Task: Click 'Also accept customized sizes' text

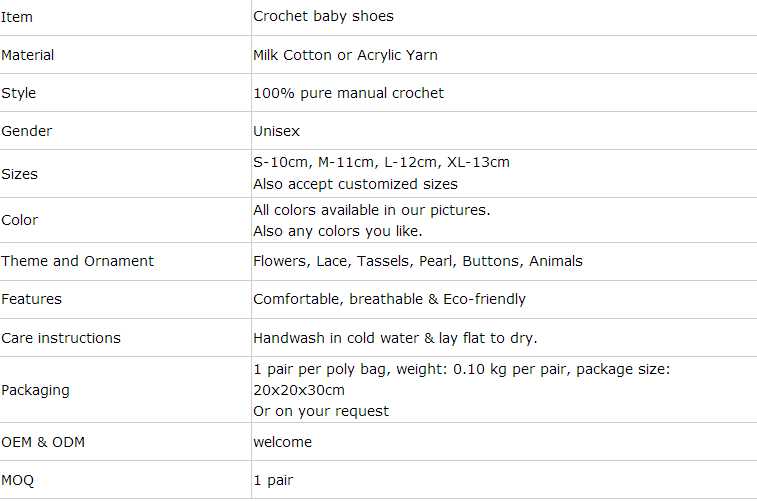Action: [x=355, y=184]
